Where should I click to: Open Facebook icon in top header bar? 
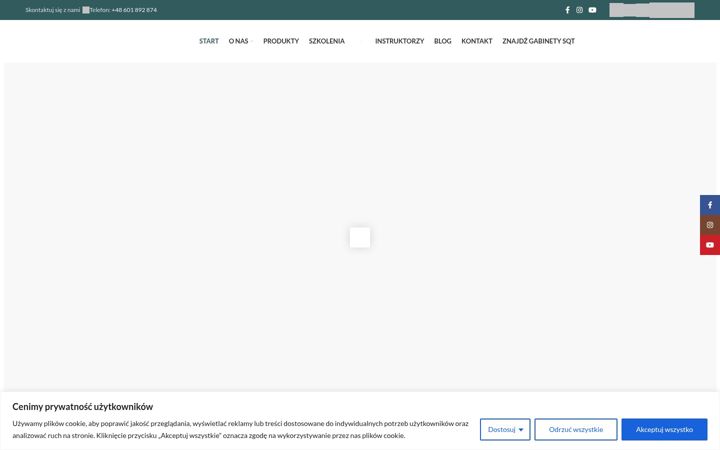(x=568, y=10)
